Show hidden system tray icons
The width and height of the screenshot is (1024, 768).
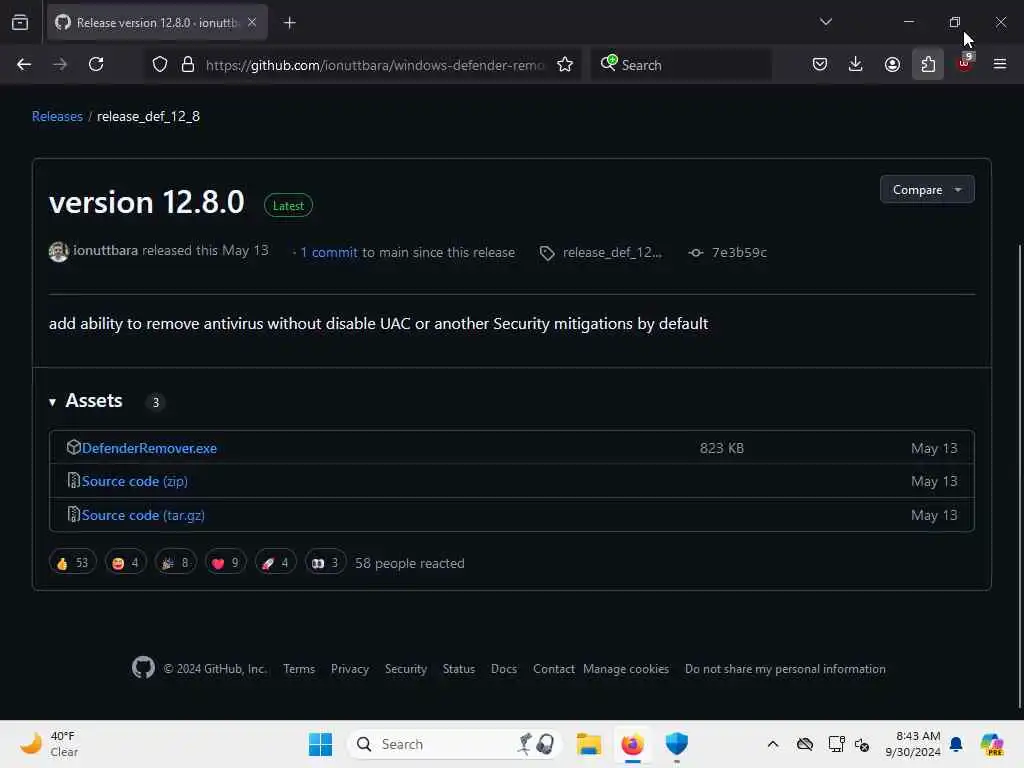click(773, 744)
